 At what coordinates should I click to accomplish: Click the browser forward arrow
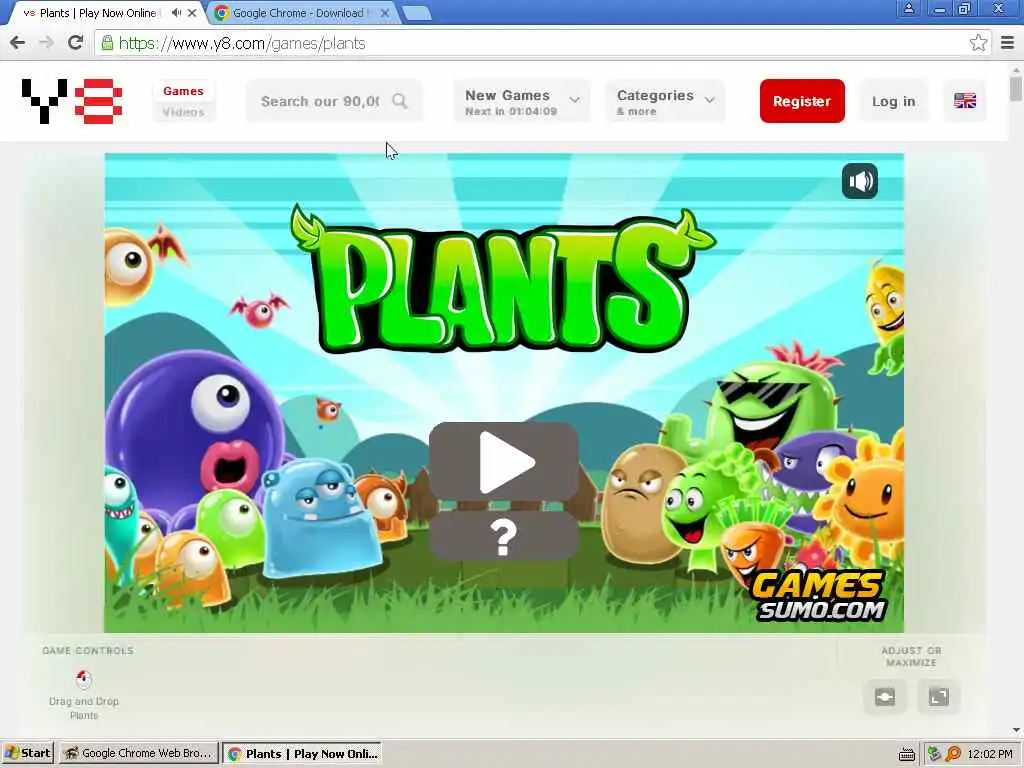[46, 43]
